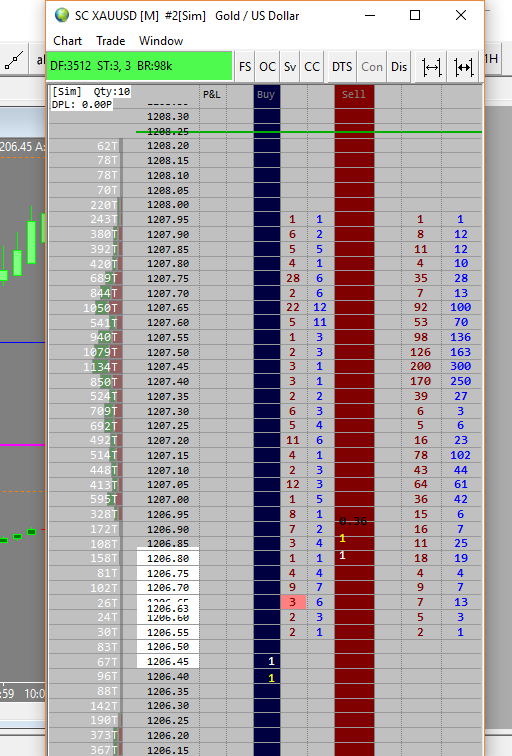Viewport: 512px width, 756px height.
Task: Minimize the XAUUSD trade window
Action: point(370,15)
